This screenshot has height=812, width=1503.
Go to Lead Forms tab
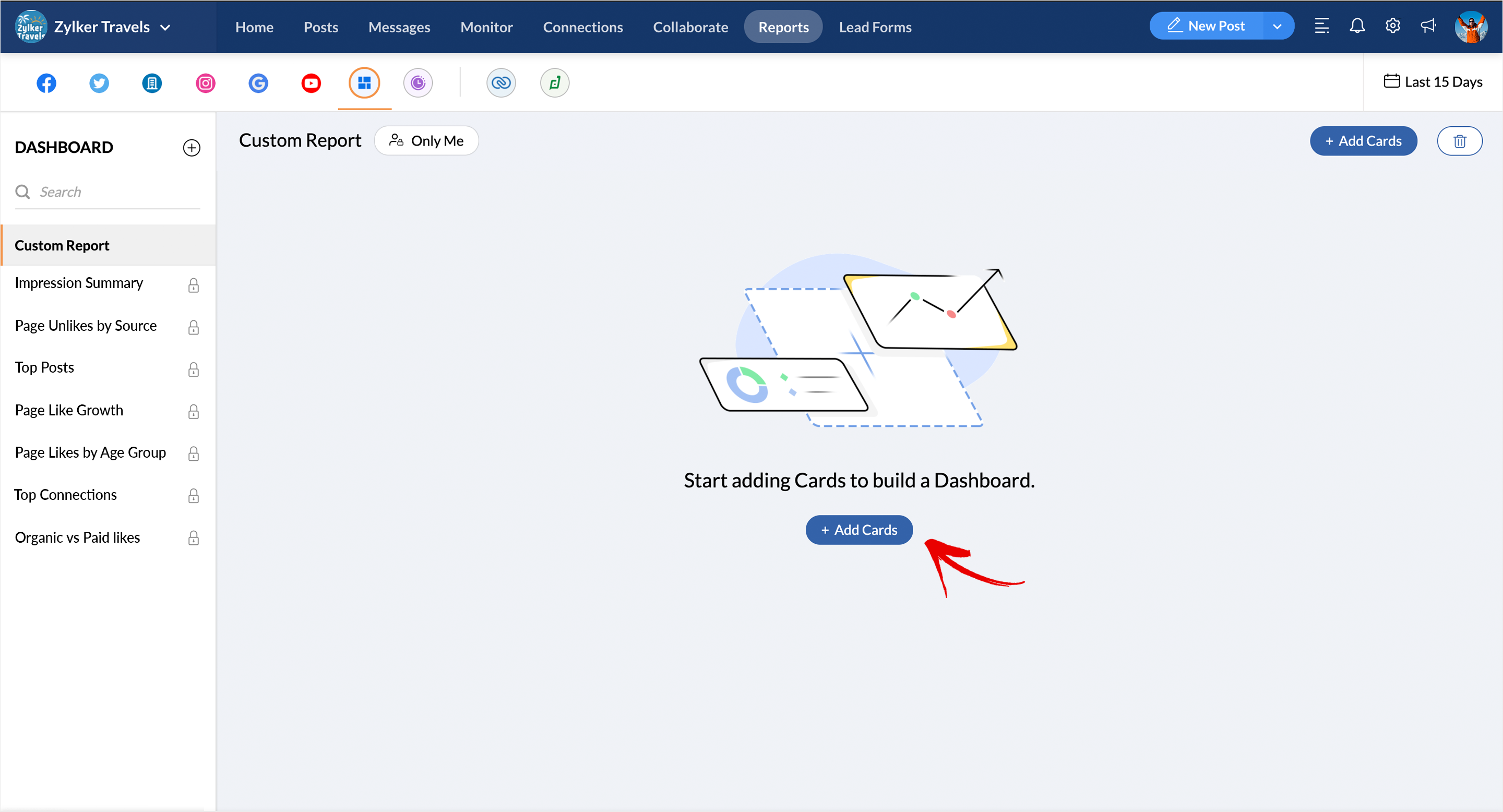coord(875,27)
